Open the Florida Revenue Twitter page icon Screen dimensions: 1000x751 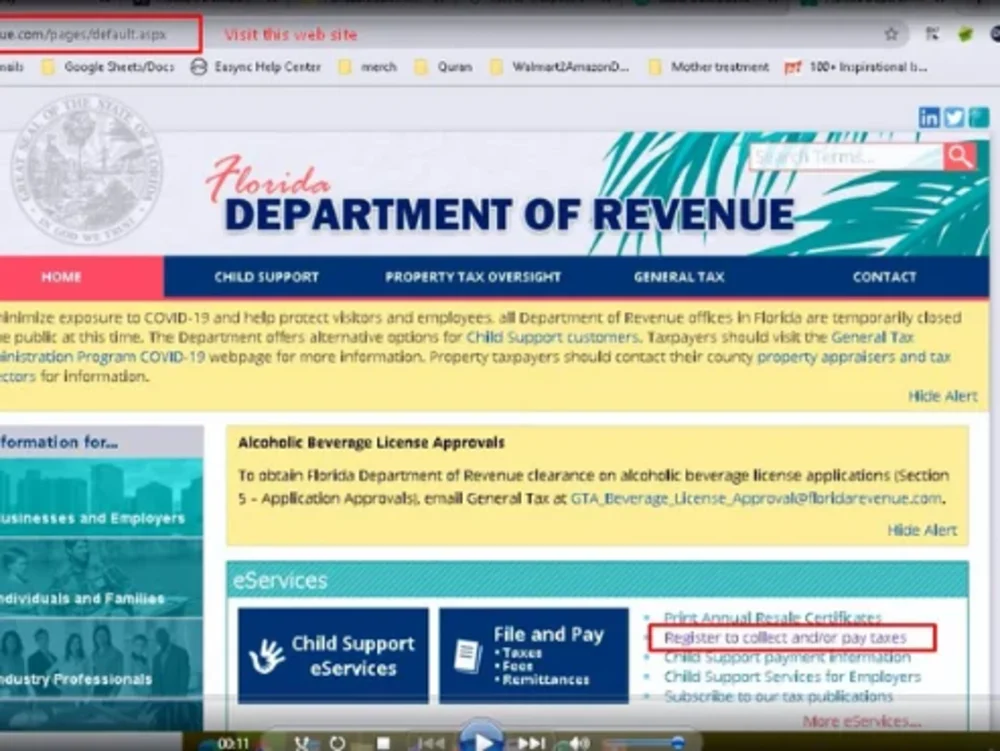[954, 117]
